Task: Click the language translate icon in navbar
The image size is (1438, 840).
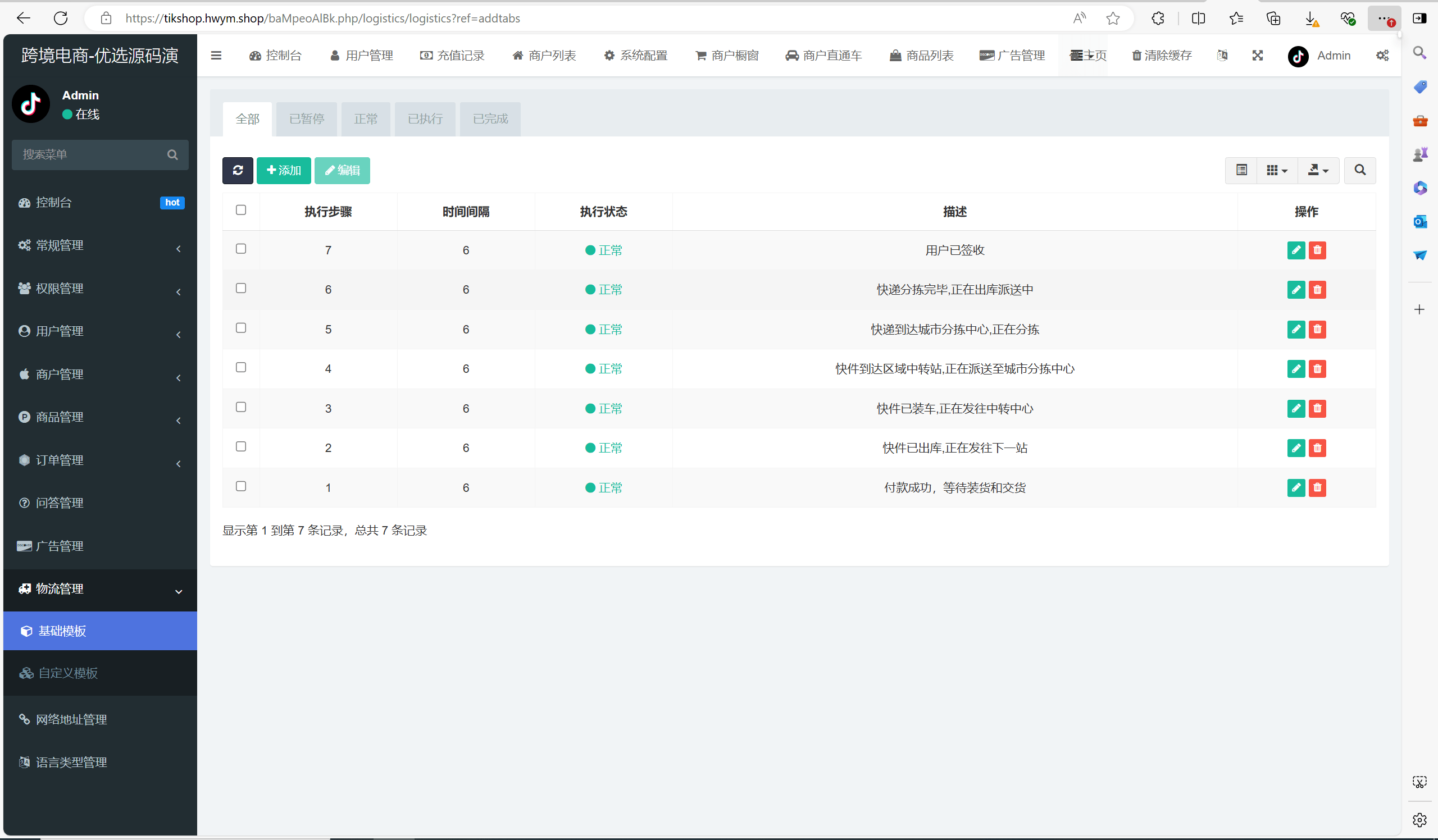Action: (1222, 56)
